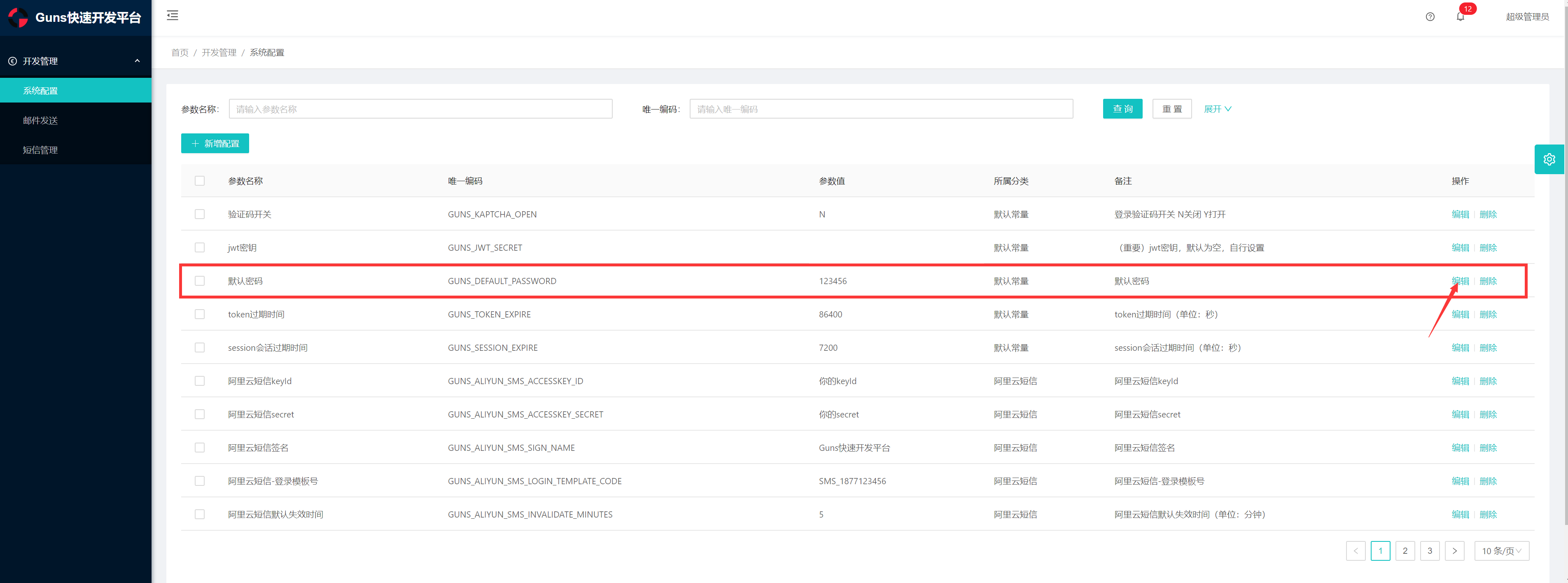Go to next page arrow
Screen dimensions: 1568x583
coord(1454,551)
